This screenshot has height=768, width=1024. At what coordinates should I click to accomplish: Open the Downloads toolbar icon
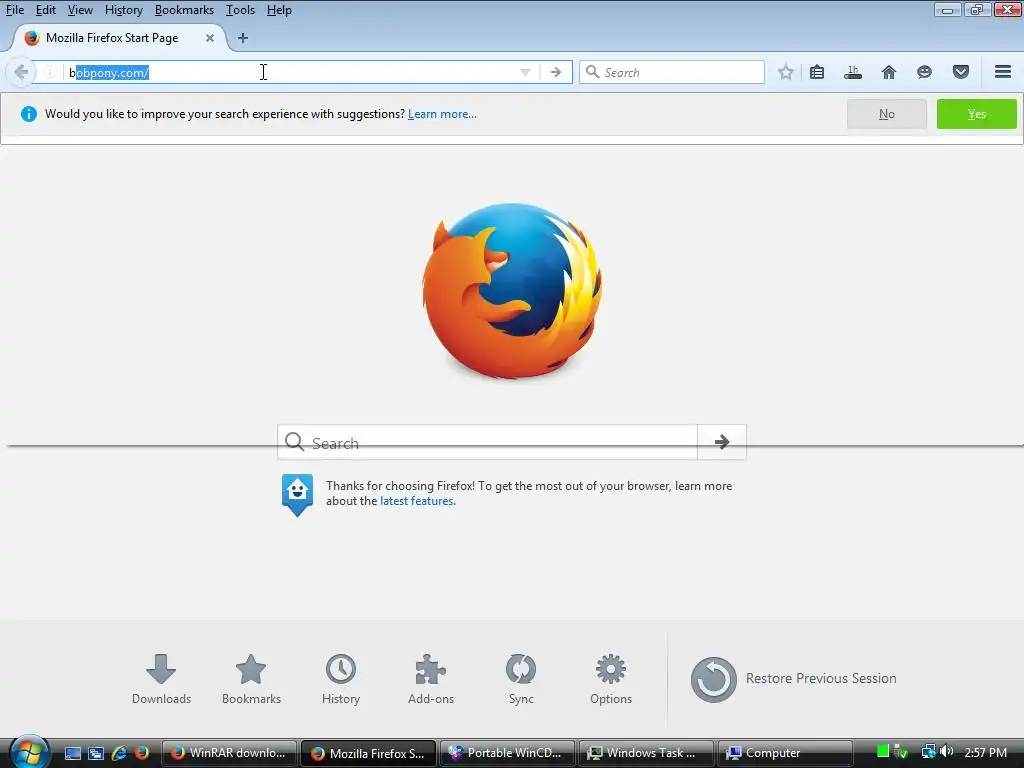853,72
